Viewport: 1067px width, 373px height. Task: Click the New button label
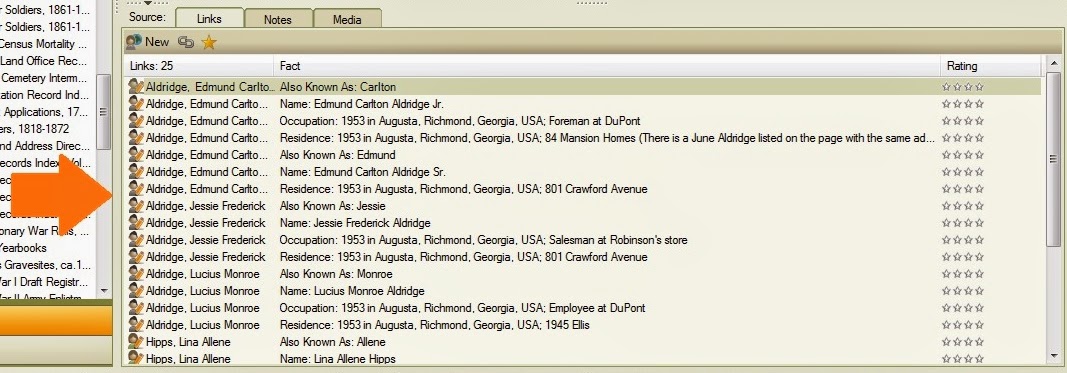157,42
